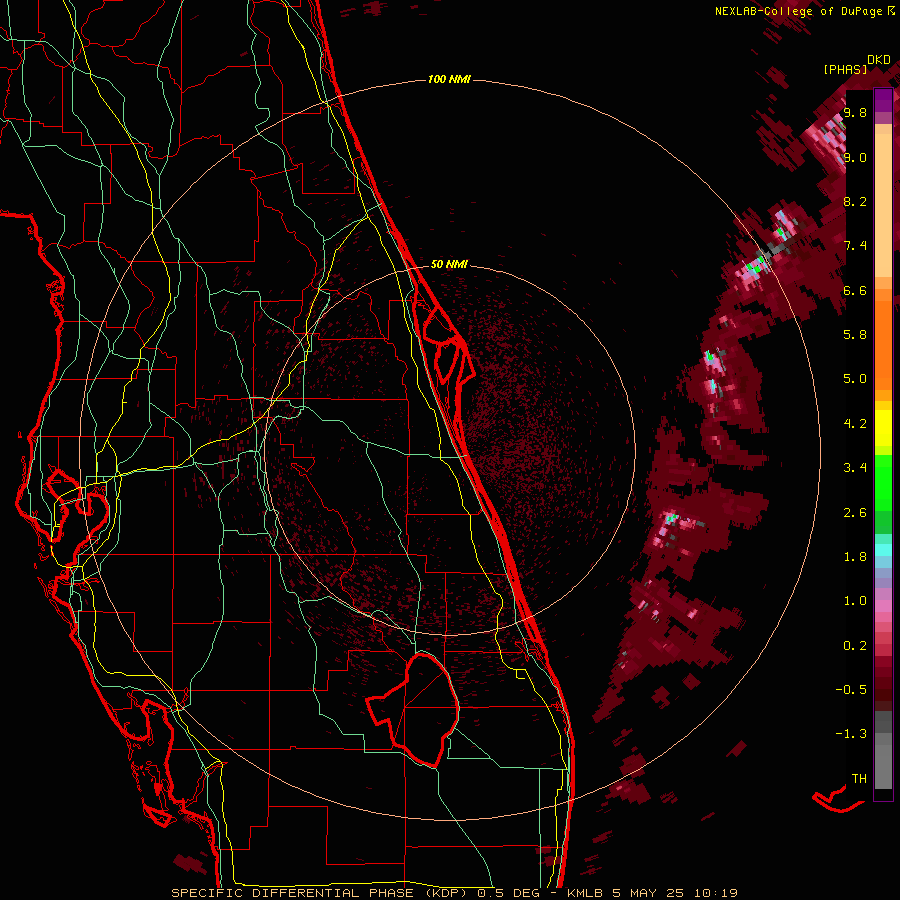
Task: Click the 9.0 scale value
Action: [855, 157]
